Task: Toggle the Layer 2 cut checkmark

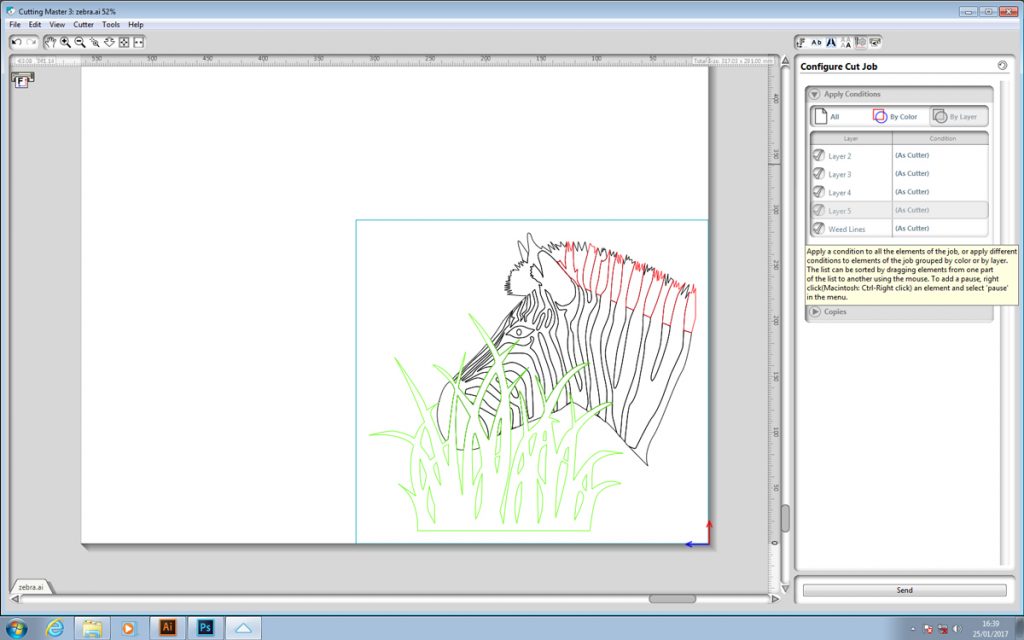Action: [x=819, y=155]
